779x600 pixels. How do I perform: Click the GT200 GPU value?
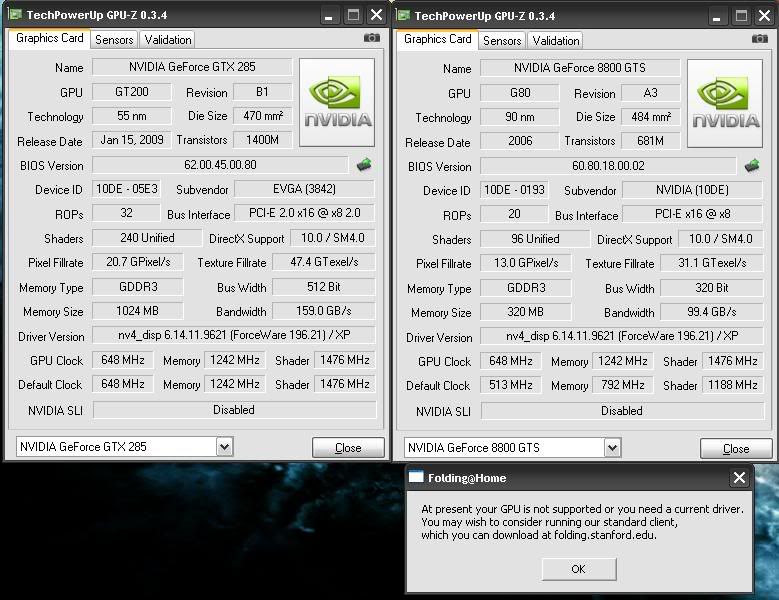[x=132, y=91]
